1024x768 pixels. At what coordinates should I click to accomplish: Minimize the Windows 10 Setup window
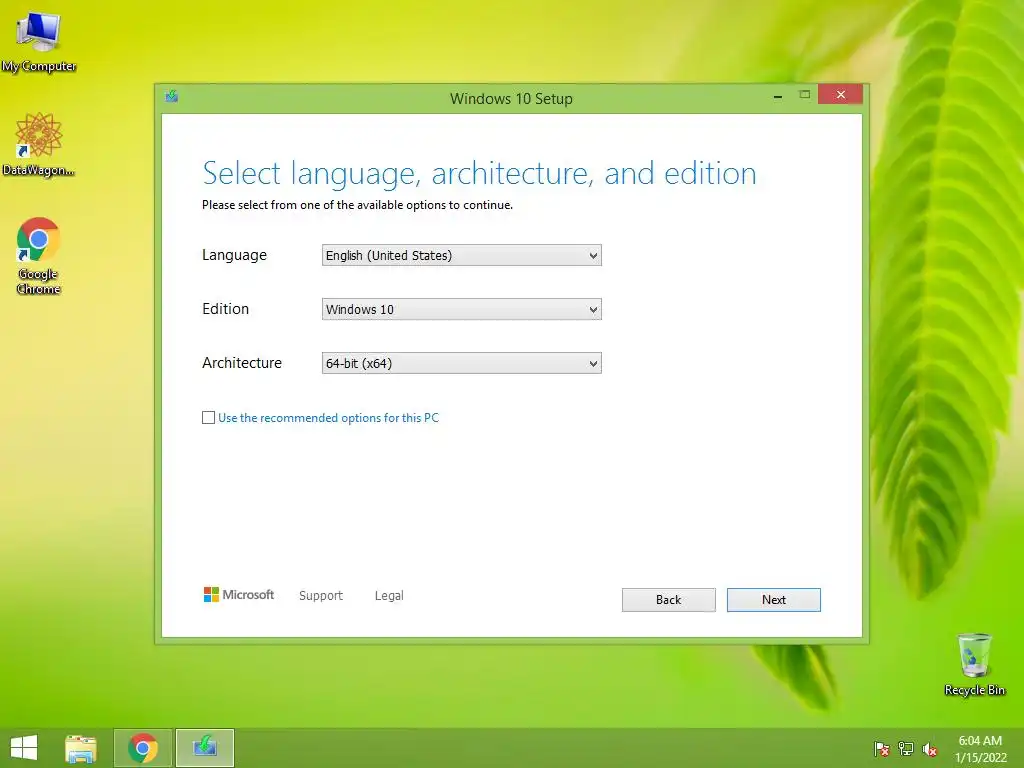click(778, 95)
